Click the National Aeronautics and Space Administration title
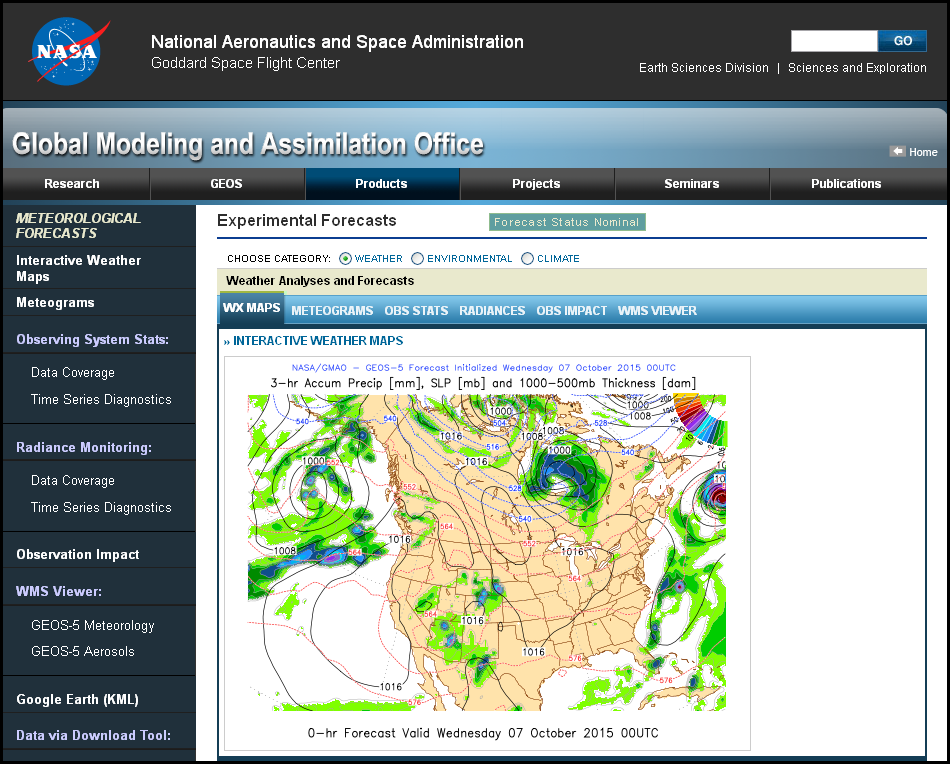The image size is (950, 764). (337, 42)
